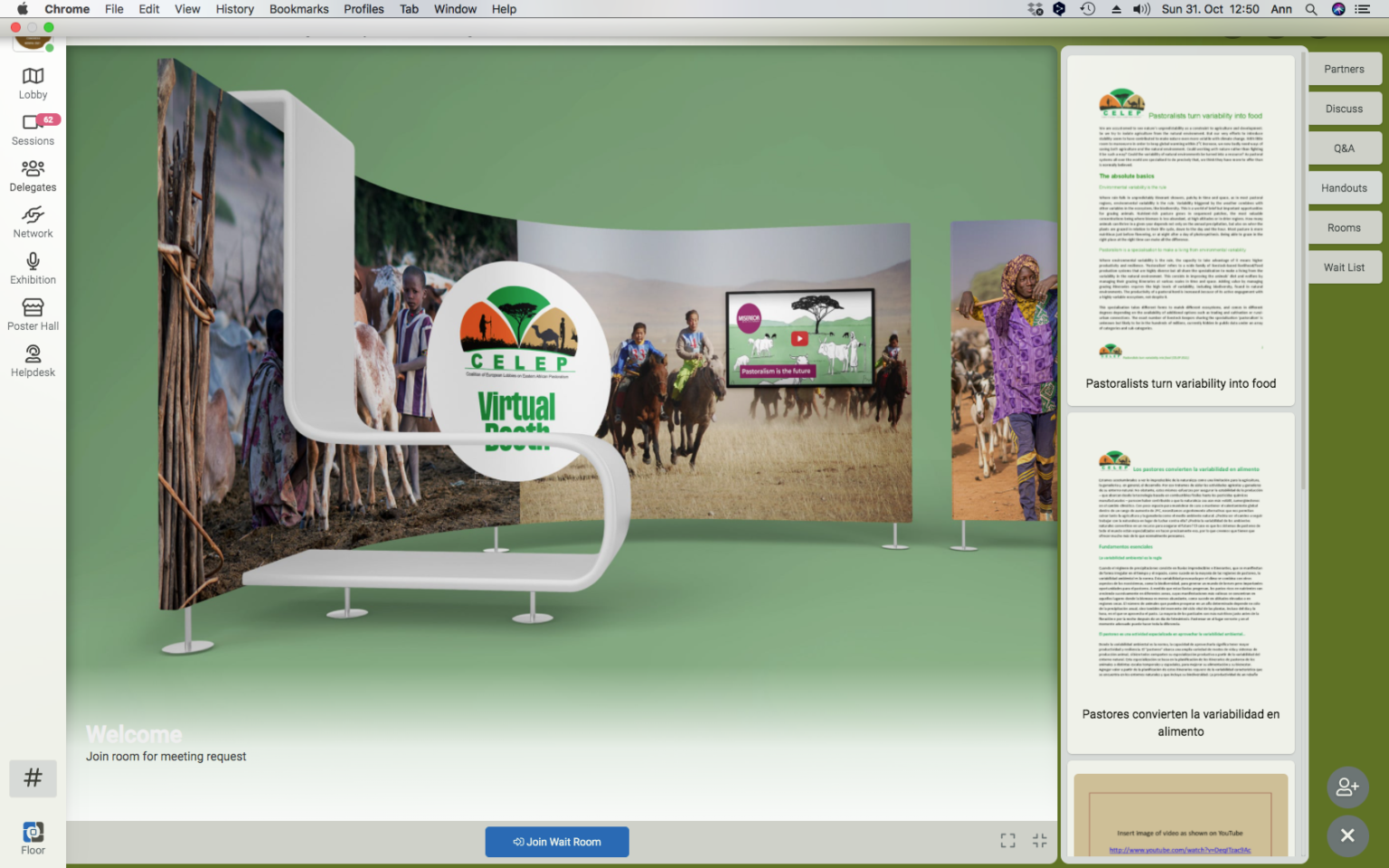Click the user name Ann in menu bar
The width and height of the screenshot is (1389, 868).
pos(1281,9)
